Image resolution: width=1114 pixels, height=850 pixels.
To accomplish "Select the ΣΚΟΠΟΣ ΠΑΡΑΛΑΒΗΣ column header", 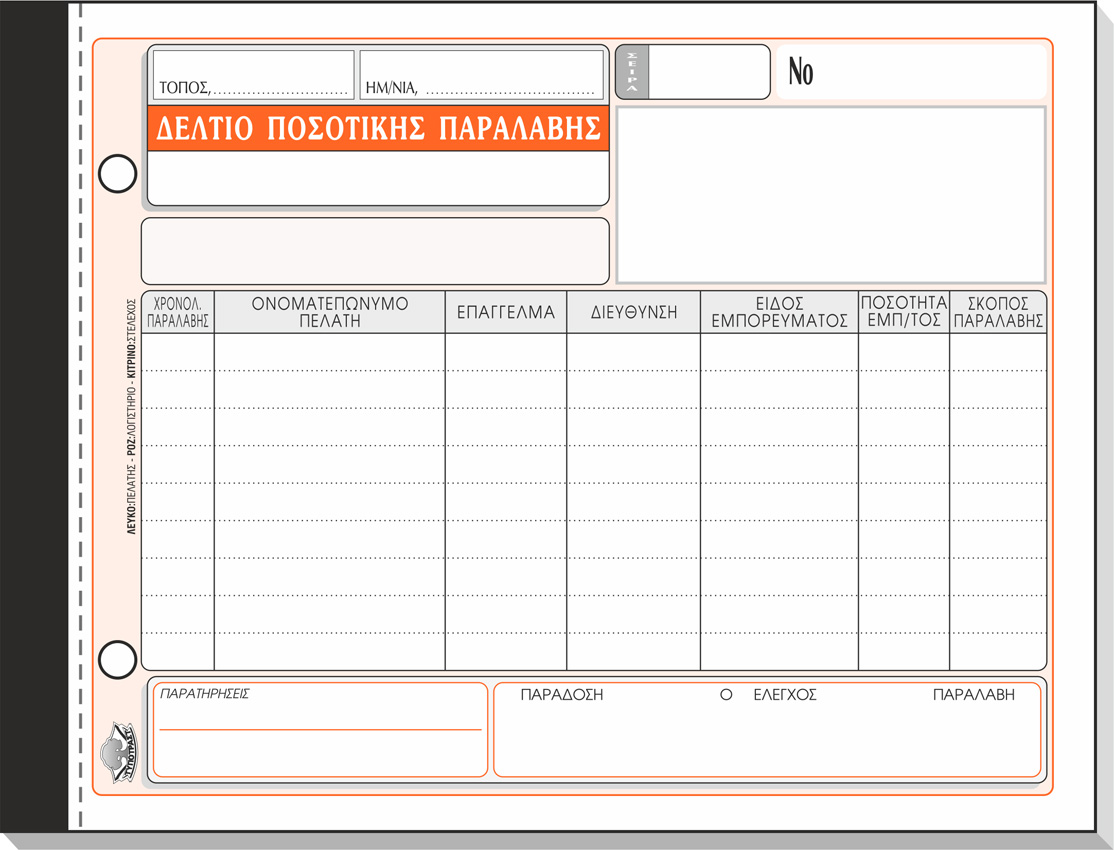I will pyautogui.click(x=998, y=312).
